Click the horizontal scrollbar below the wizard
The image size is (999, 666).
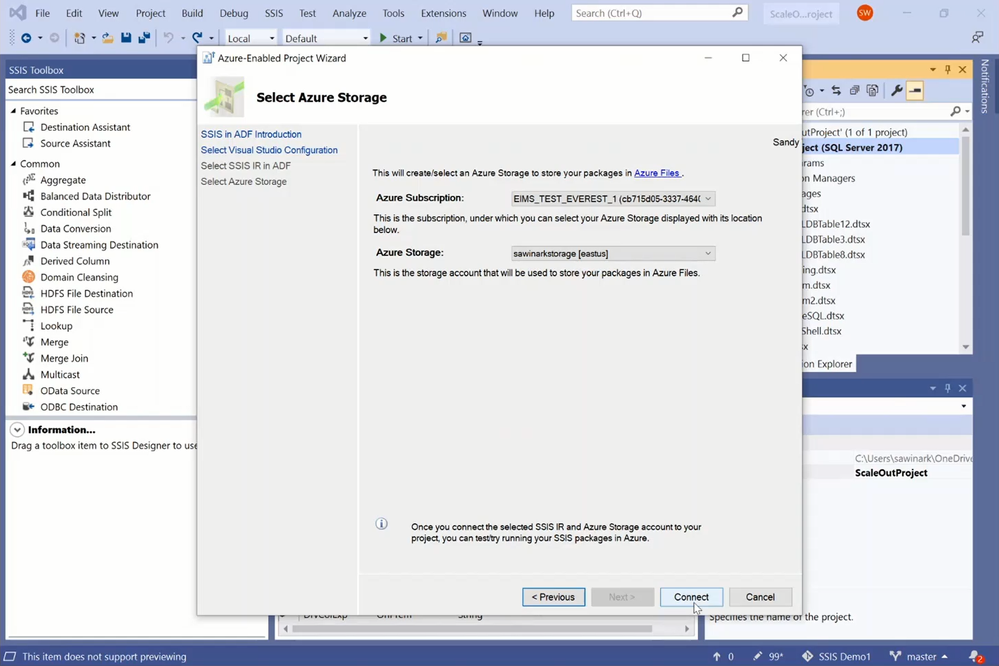[x=471, y=629]
